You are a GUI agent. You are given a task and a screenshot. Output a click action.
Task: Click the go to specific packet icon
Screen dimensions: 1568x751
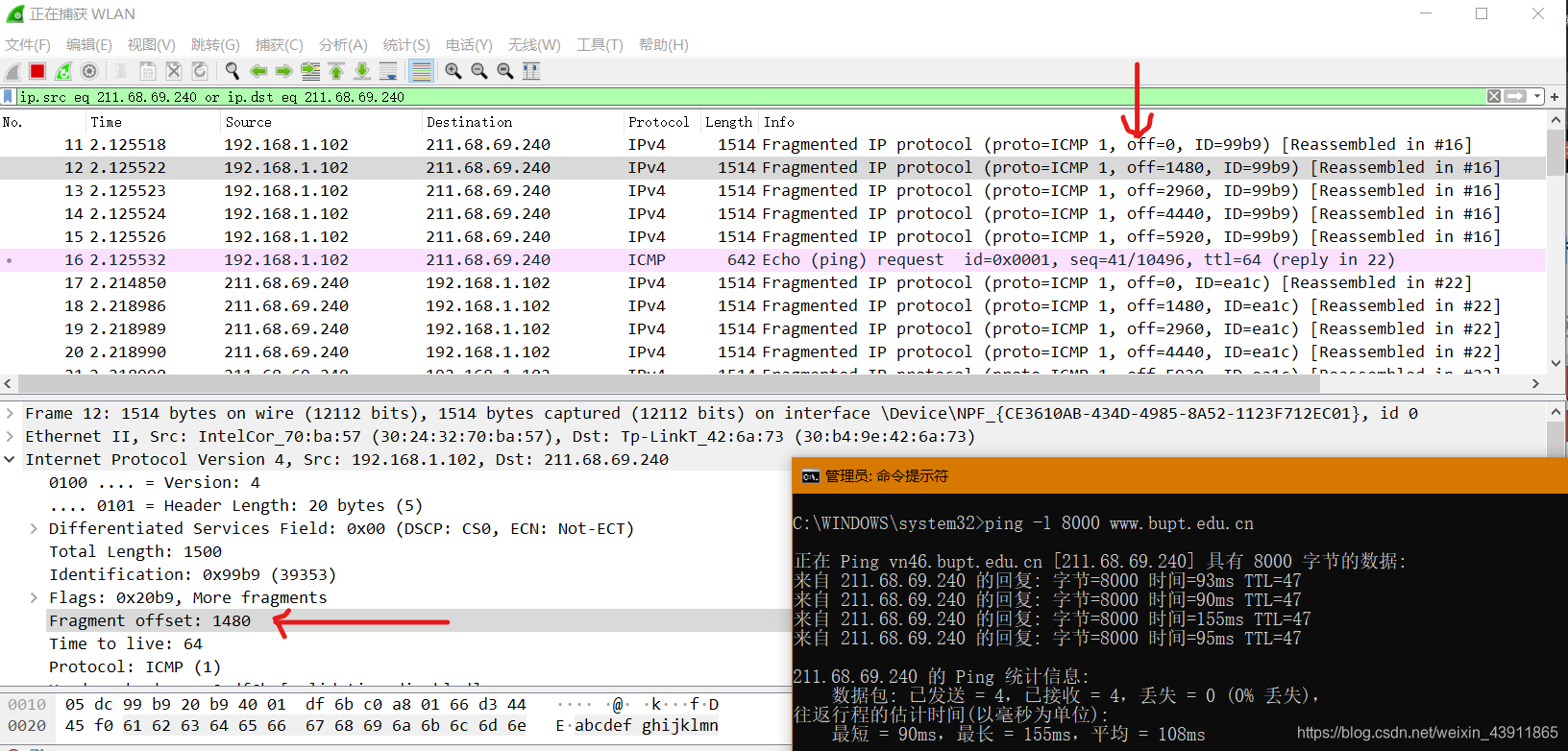pos(310,71)
